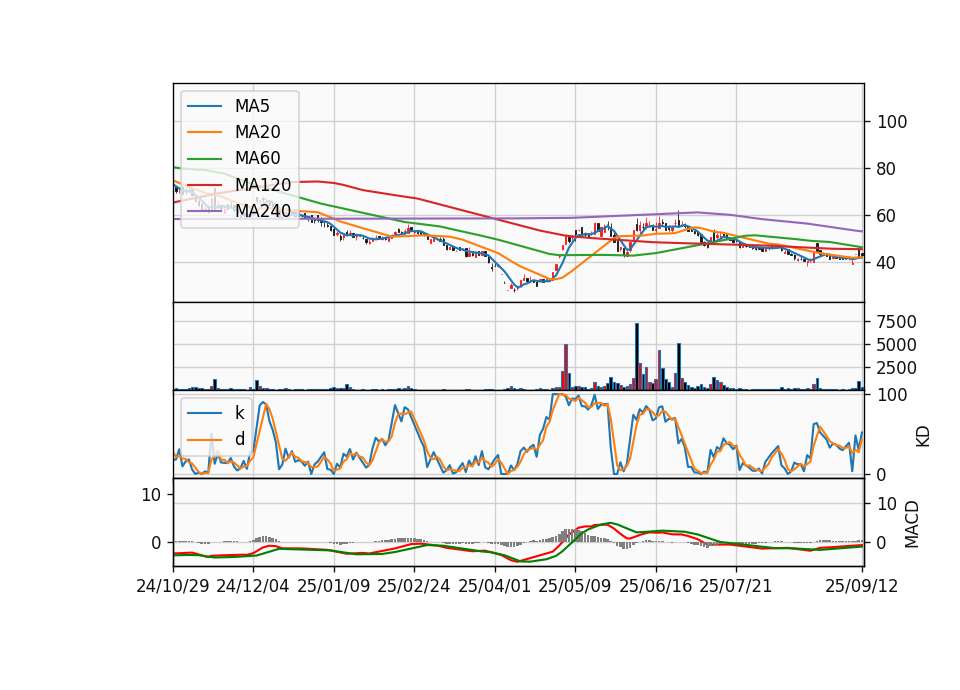Click the 24/10/29 date axis label

coord(173,586)
